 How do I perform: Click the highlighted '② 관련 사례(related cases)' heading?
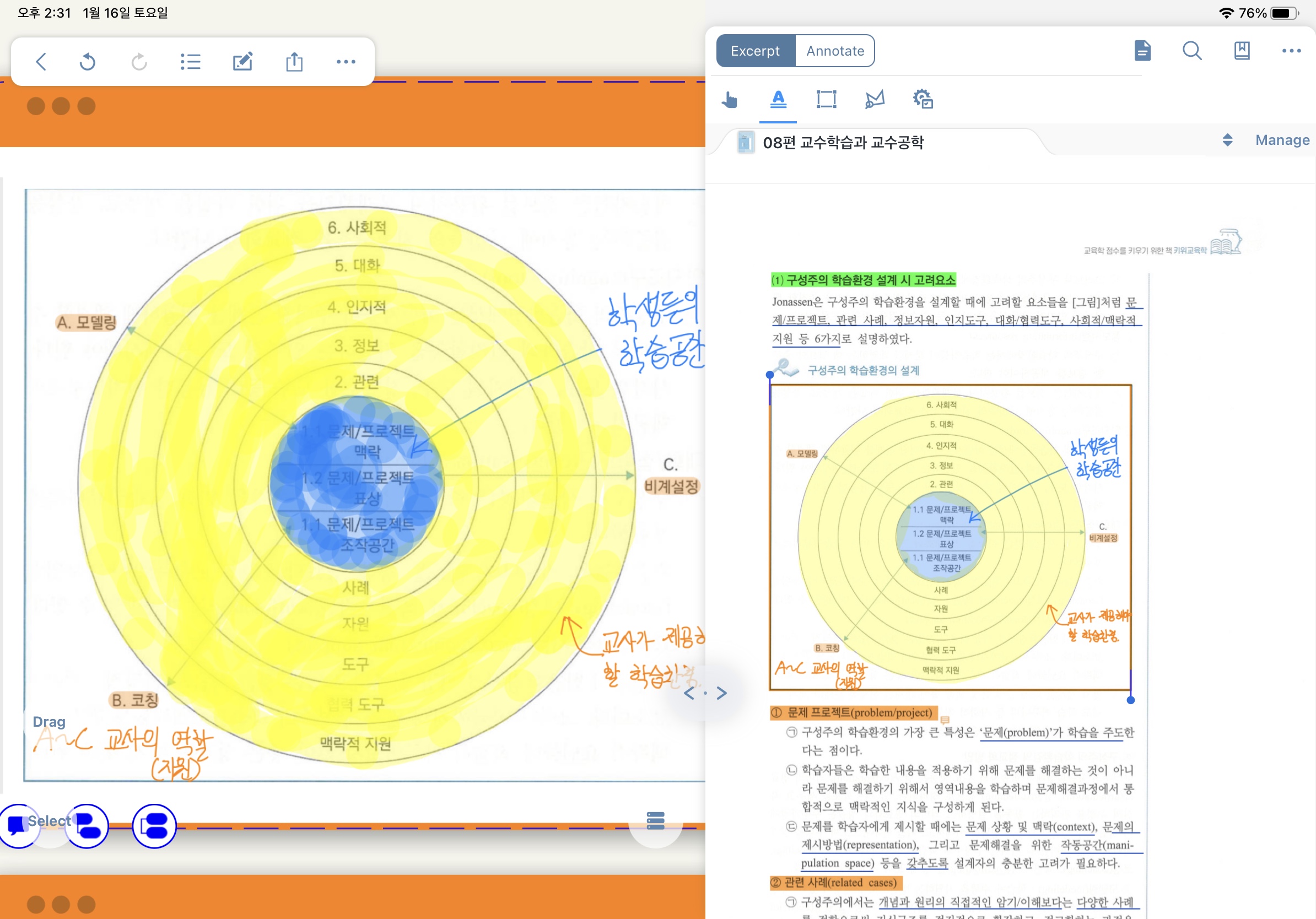tap(836, 882)
